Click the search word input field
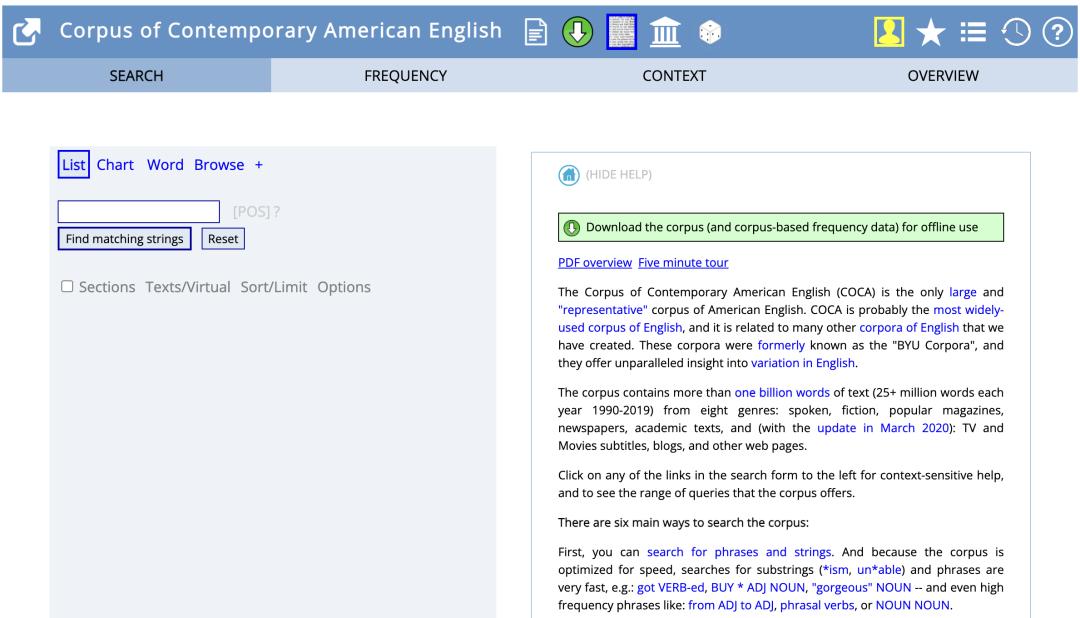Screen dimensions: 1080x618 point(139,212)
